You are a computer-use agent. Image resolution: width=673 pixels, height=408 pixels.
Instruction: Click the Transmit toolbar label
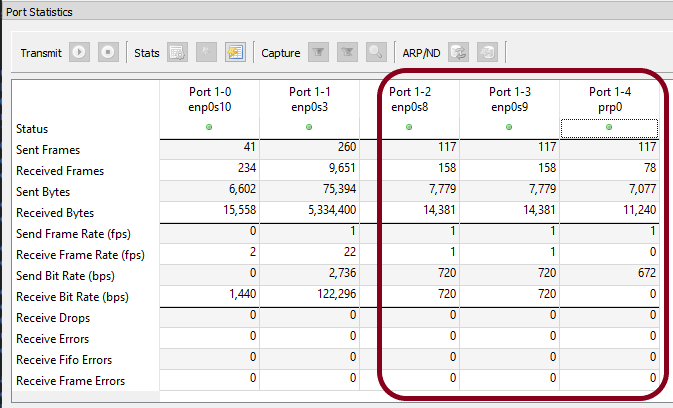pyautogui.click(x=41, y=53)
